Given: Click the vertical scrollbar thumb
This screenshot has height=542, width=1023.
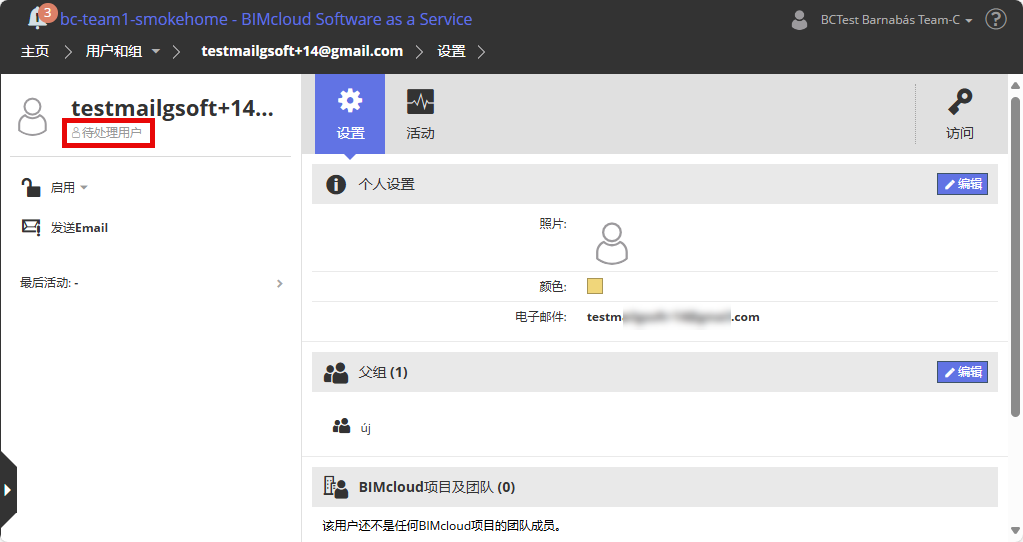Looking at the screenshot, I should 1015,256.
